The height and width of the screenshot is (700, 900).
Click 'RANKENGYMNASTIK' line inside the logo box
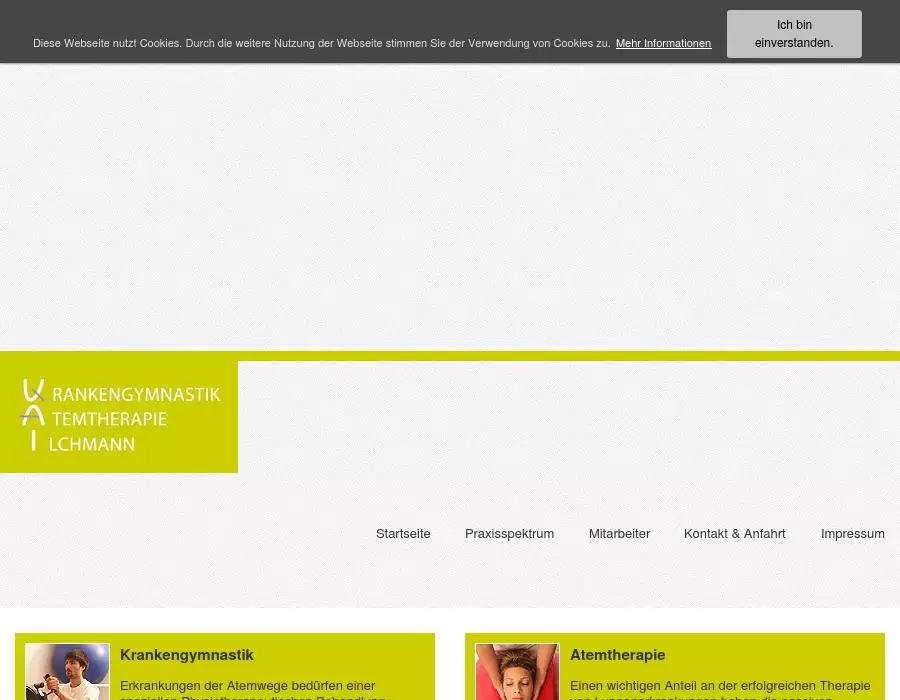click(x=135, y=395)
